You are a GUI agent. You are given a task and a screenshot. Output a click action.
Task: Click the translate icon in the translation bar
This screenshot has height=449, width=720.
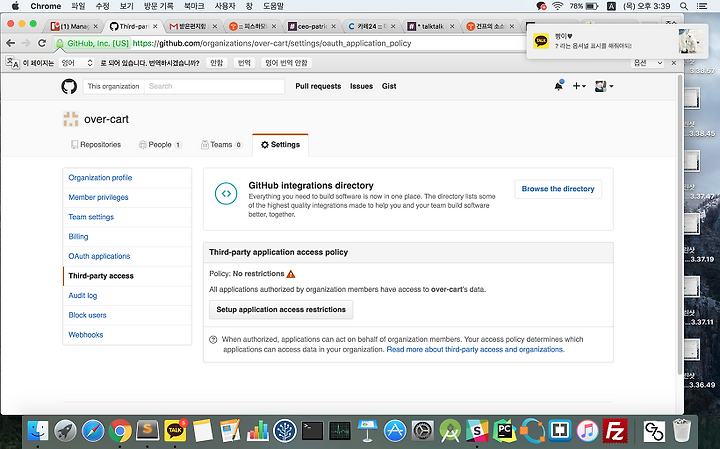pyautogui.click(x=13, y=63)
